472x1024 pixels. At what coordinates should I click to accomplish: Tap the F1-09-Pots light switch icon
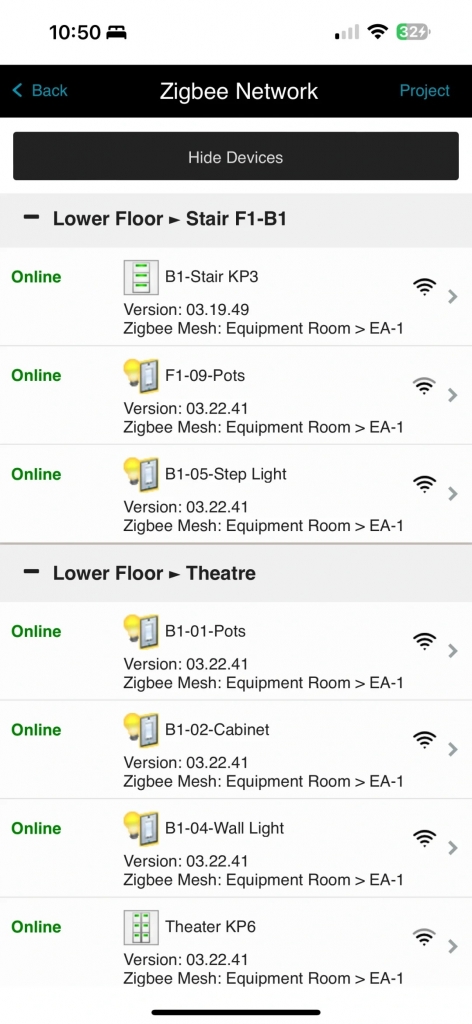point(141,376)
